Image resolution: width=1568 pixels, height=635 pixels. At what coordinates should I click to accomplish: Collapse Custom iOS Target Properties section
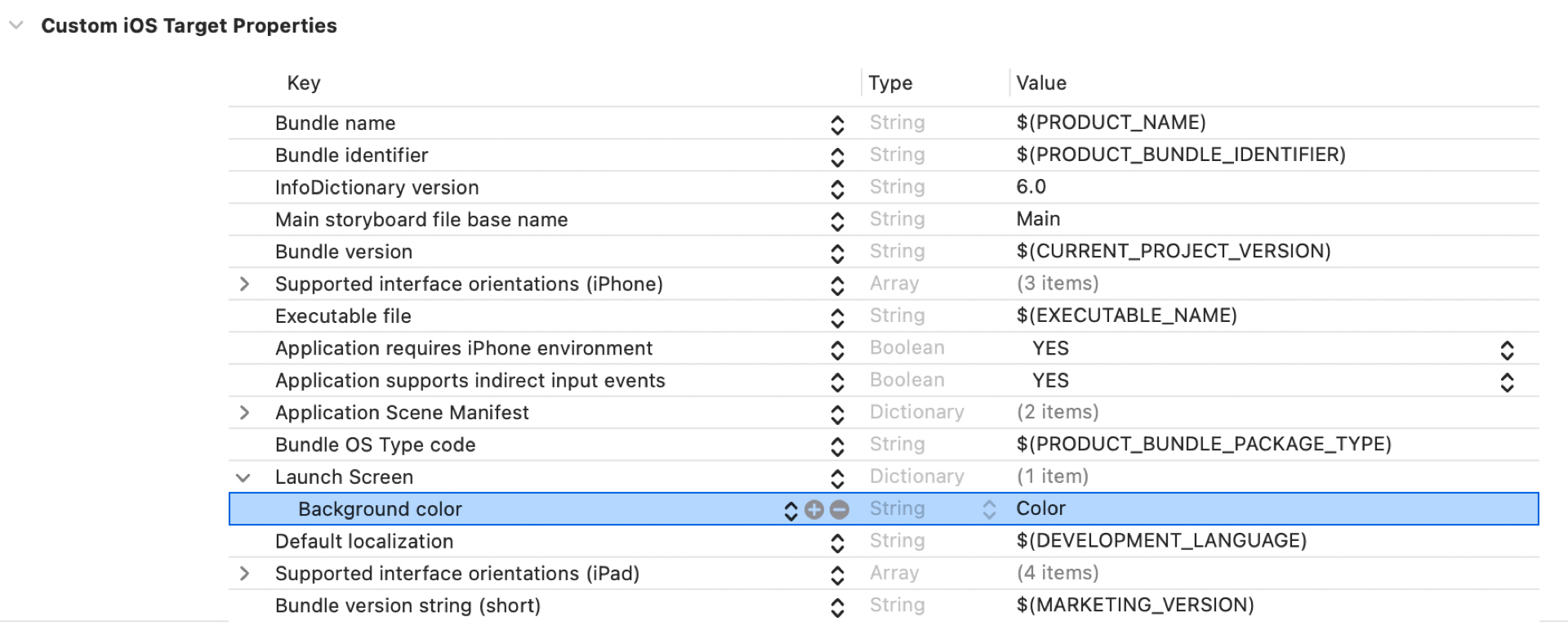pos(16,25)
